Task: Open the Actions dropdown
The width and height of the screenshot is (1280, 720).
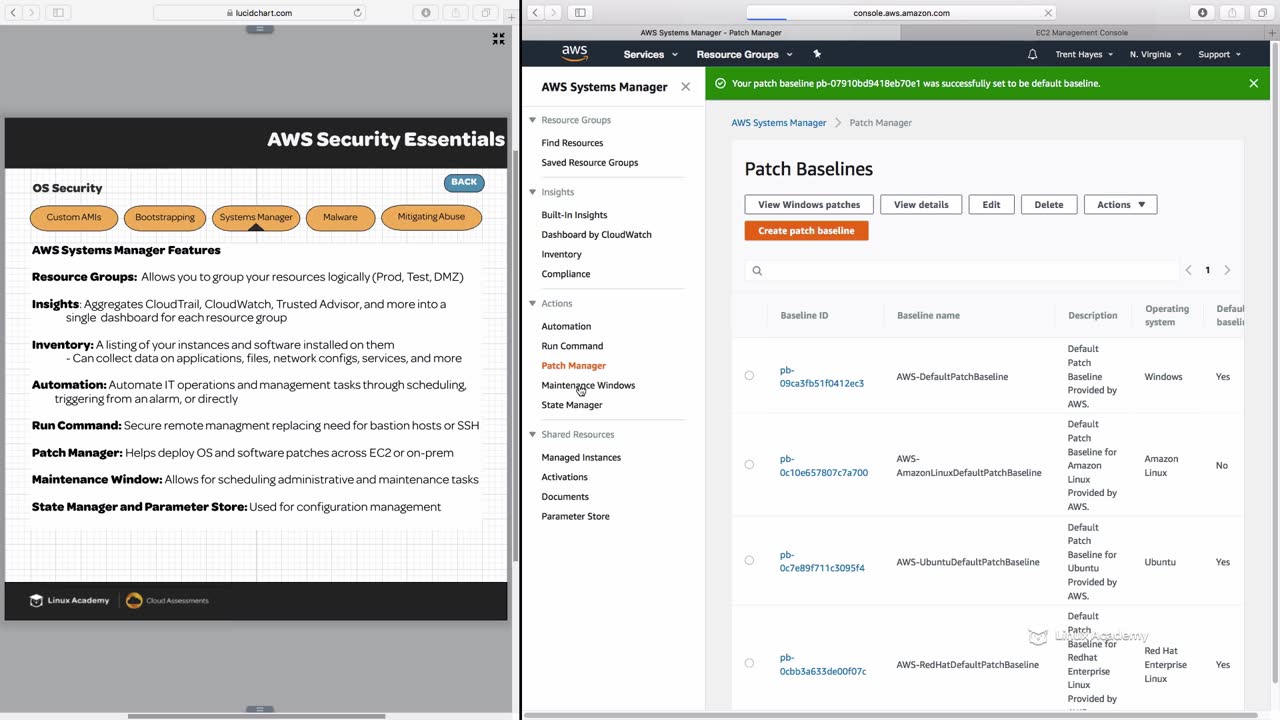Action: pos(1120,204)
